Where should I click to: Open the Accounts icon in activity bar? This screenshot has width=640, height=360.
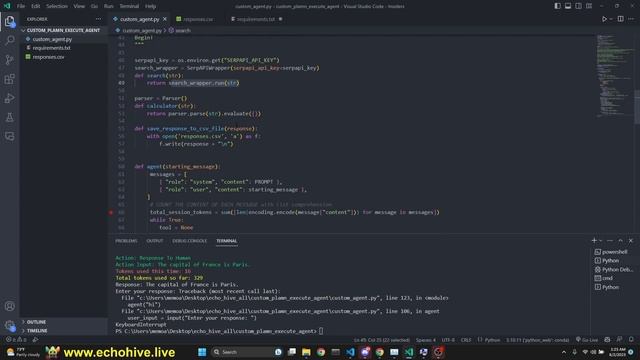[9, 306]
